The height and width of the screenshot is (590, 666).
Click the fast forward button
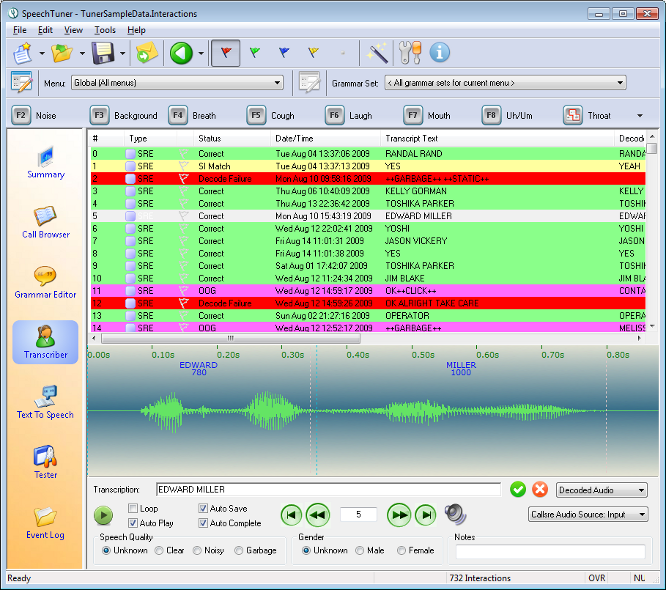(x=399, y=515)
